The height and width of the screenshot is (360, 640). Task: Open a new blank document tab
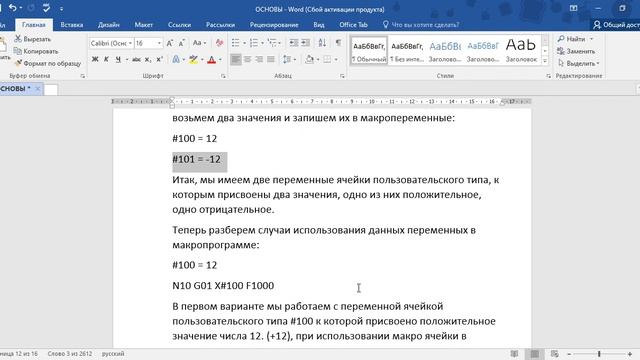coord(51,89)
